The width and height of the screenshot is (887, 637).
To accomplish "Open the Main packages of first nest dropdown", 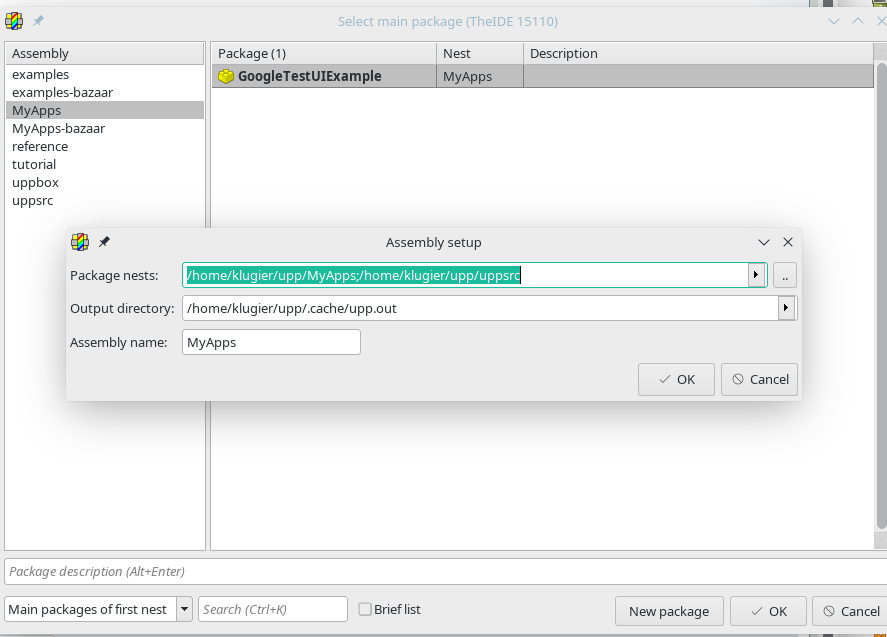I will (x=184, y=609).
